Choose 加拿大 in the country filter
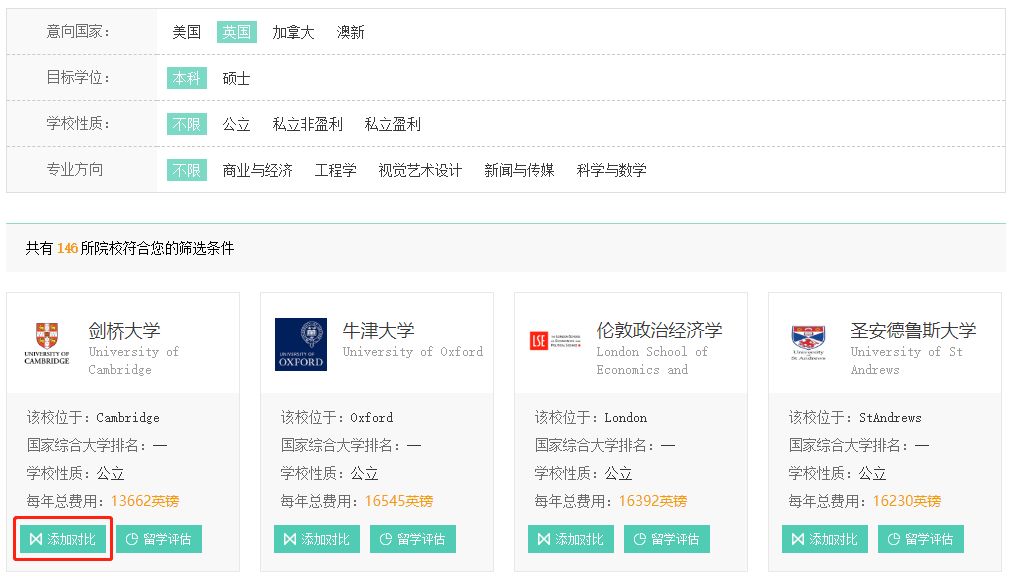The width and height of the screenshot is (1012, 577). [x=293, y=32]
